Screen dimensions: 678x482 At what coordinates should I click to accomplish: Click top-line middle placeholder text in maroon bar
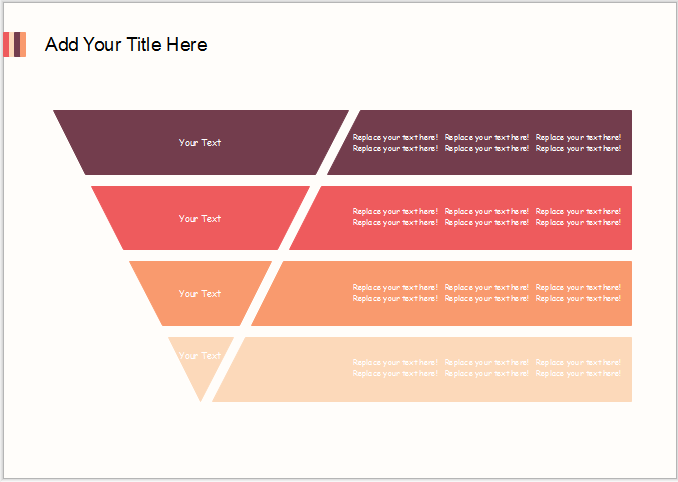point(486,137)
